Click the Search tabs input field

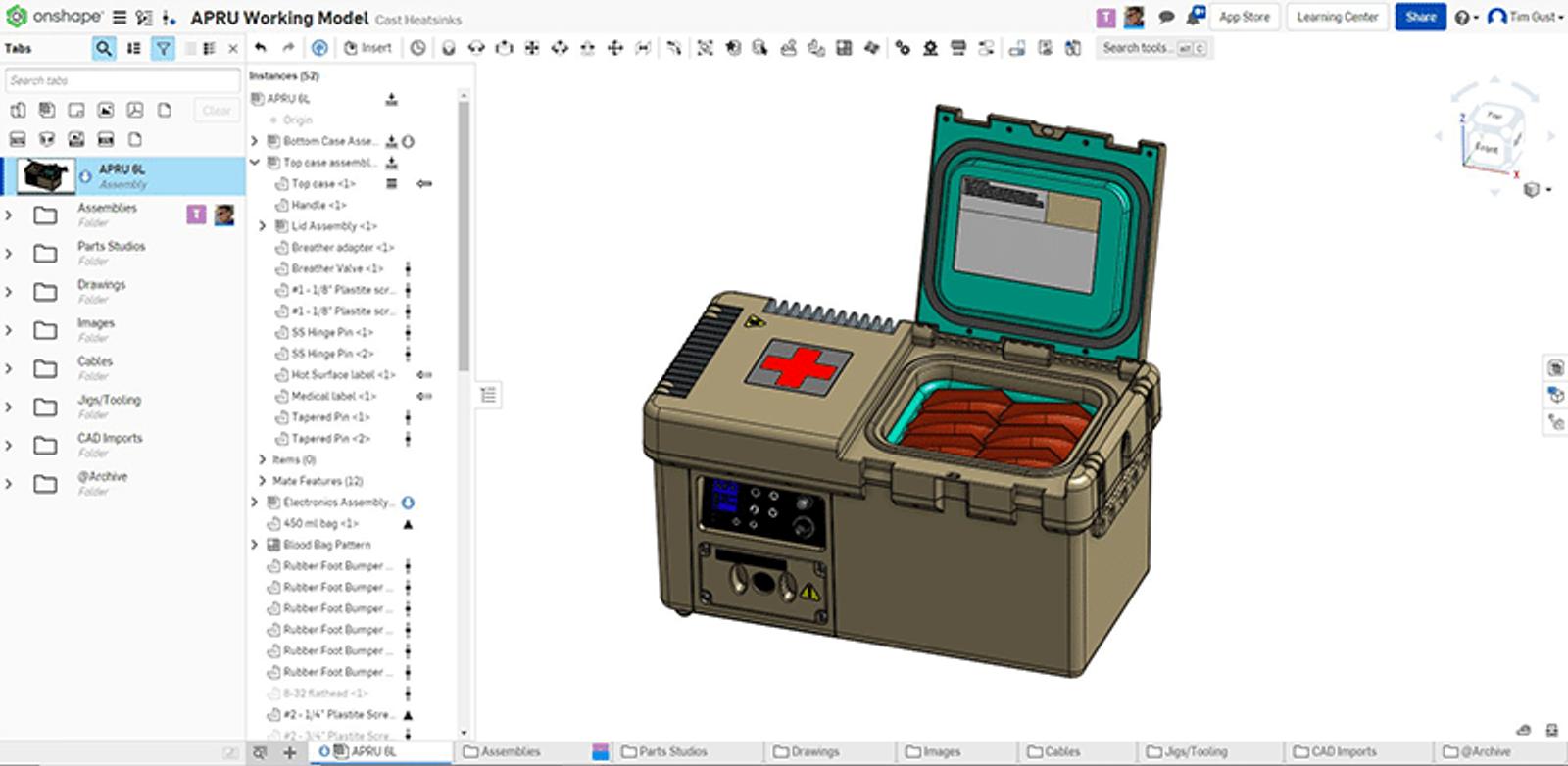click(122, 80)
